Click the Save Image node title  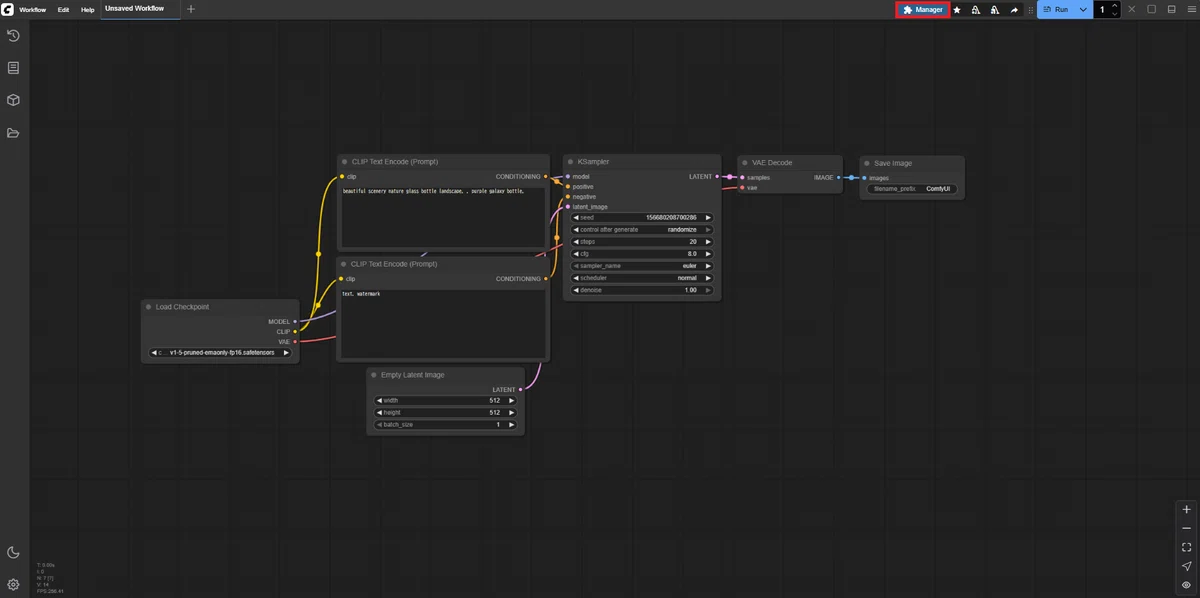click(x=893, y=163)
